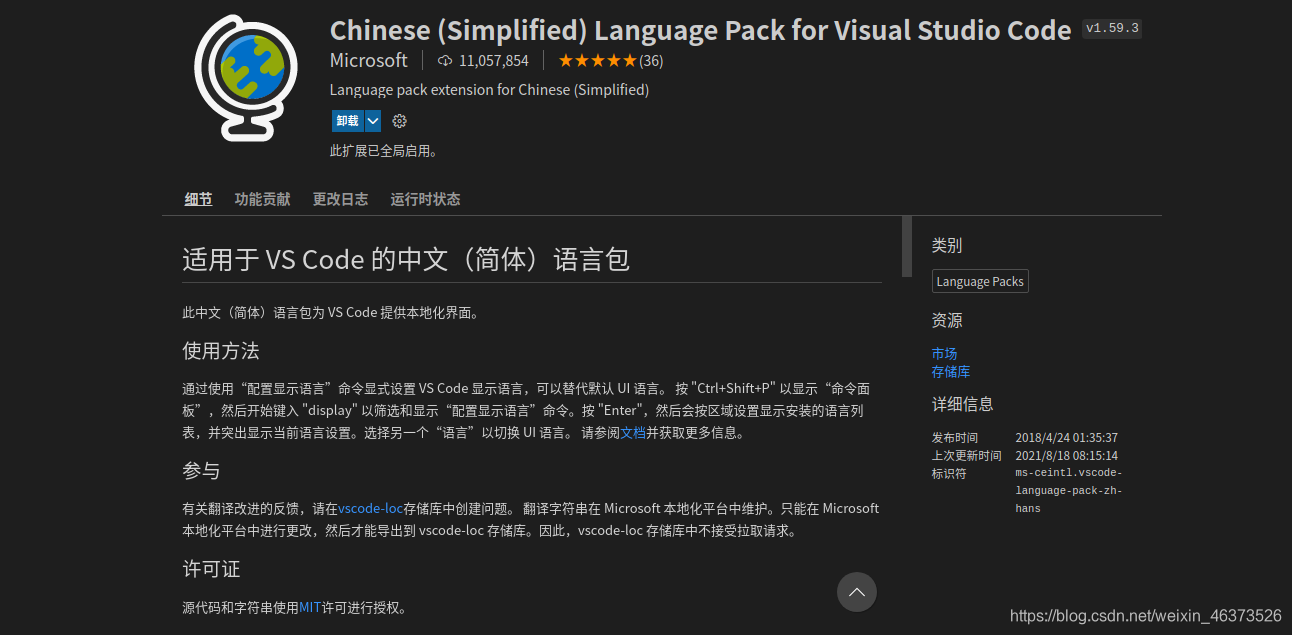Viewport: 1292px width, 635px height.
Task: Click the identifier ms-ceintl.vscode-language-pack-zh-hans
Action: coord(1069,490)
